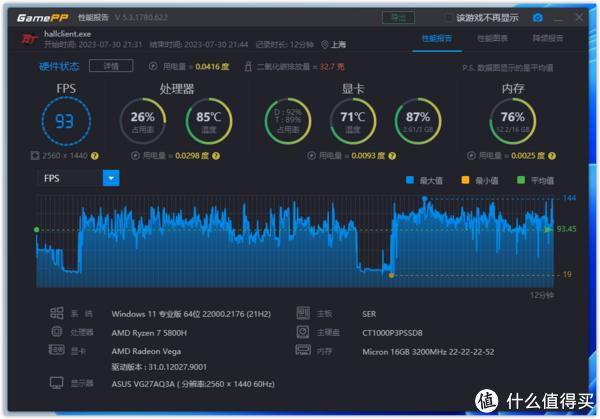Tick the 该游戏不再显示 checkbox
Image resolution: width=600 pixels, height=419 pixels.
coord(447,18)
